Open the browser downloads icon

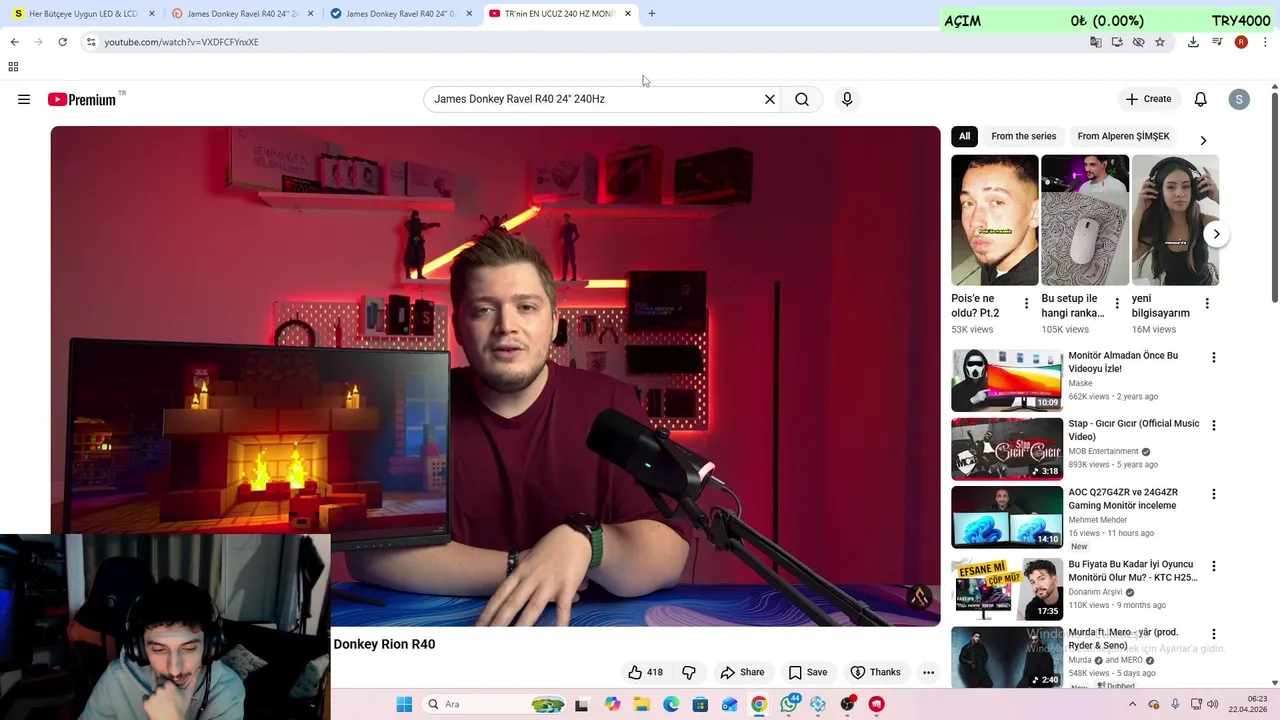[1193, 42]
